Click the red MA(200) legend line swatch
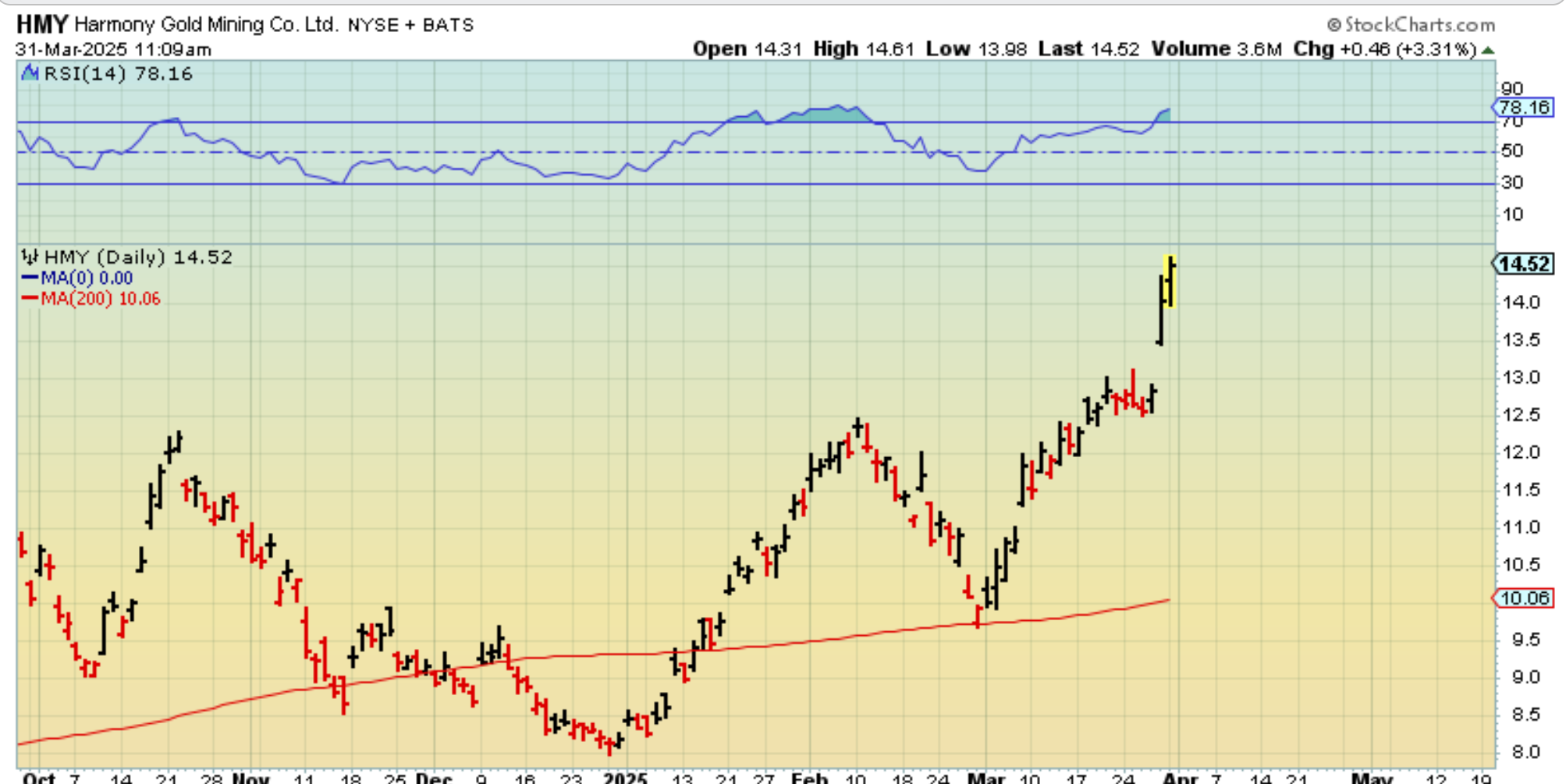The height and width of the screenshot is (784, 1566). coord(30,298)
